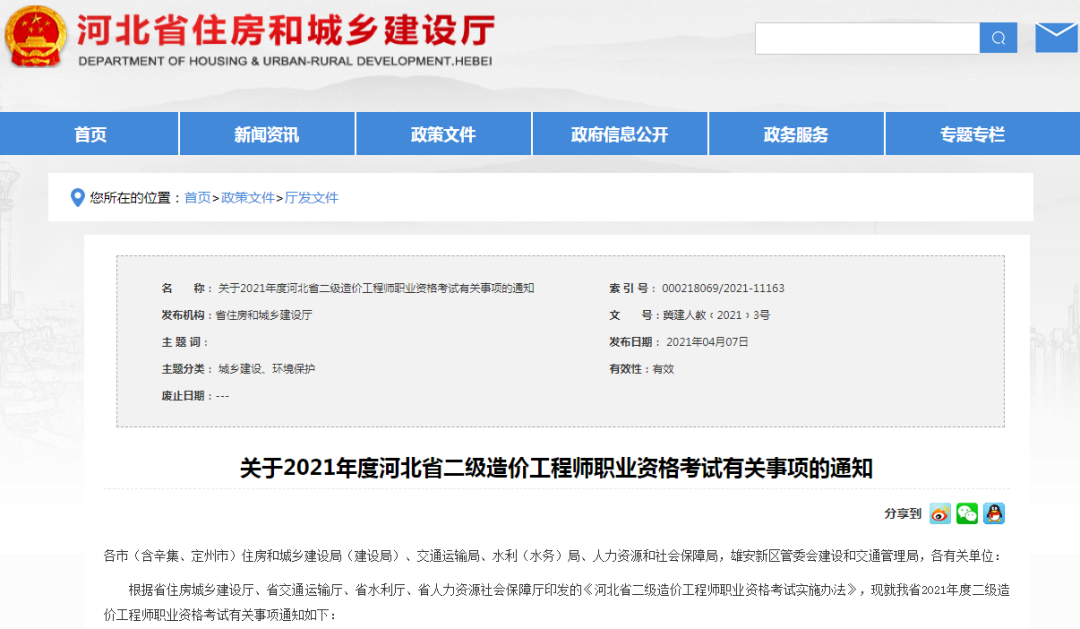Select 政策文件 in the navigation bar

(443, 134)
